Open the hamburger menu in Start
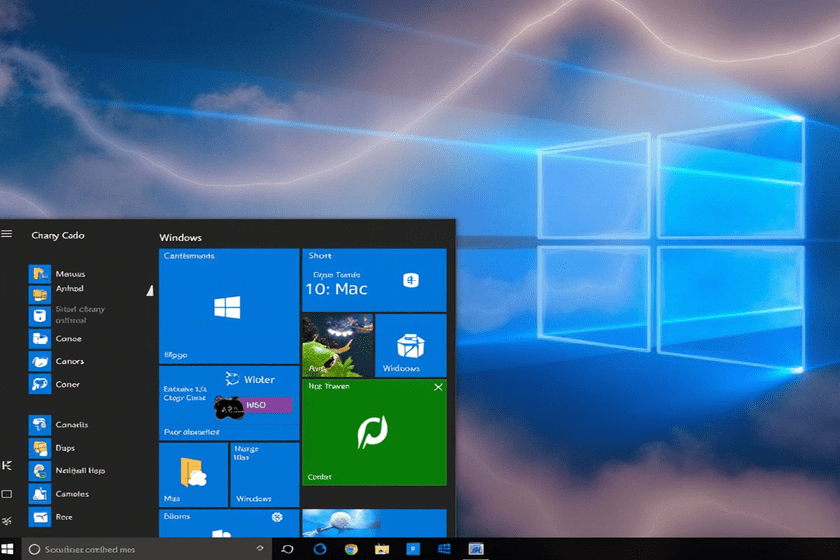 point(6,234)
